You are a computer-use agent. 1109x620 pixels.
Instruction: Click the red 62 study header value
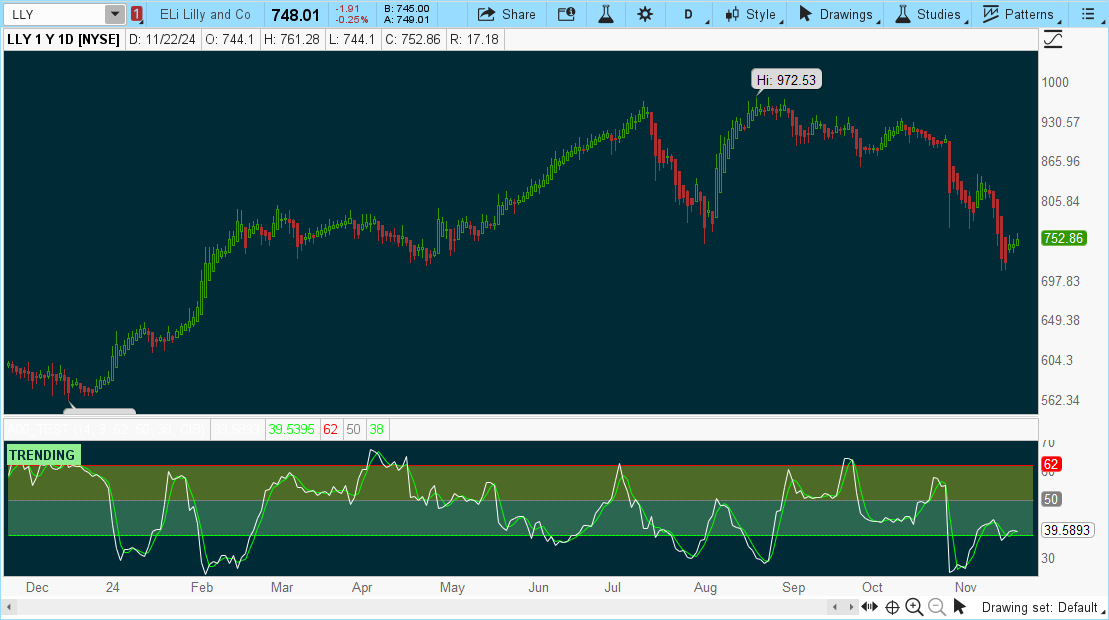coord(330,429)
